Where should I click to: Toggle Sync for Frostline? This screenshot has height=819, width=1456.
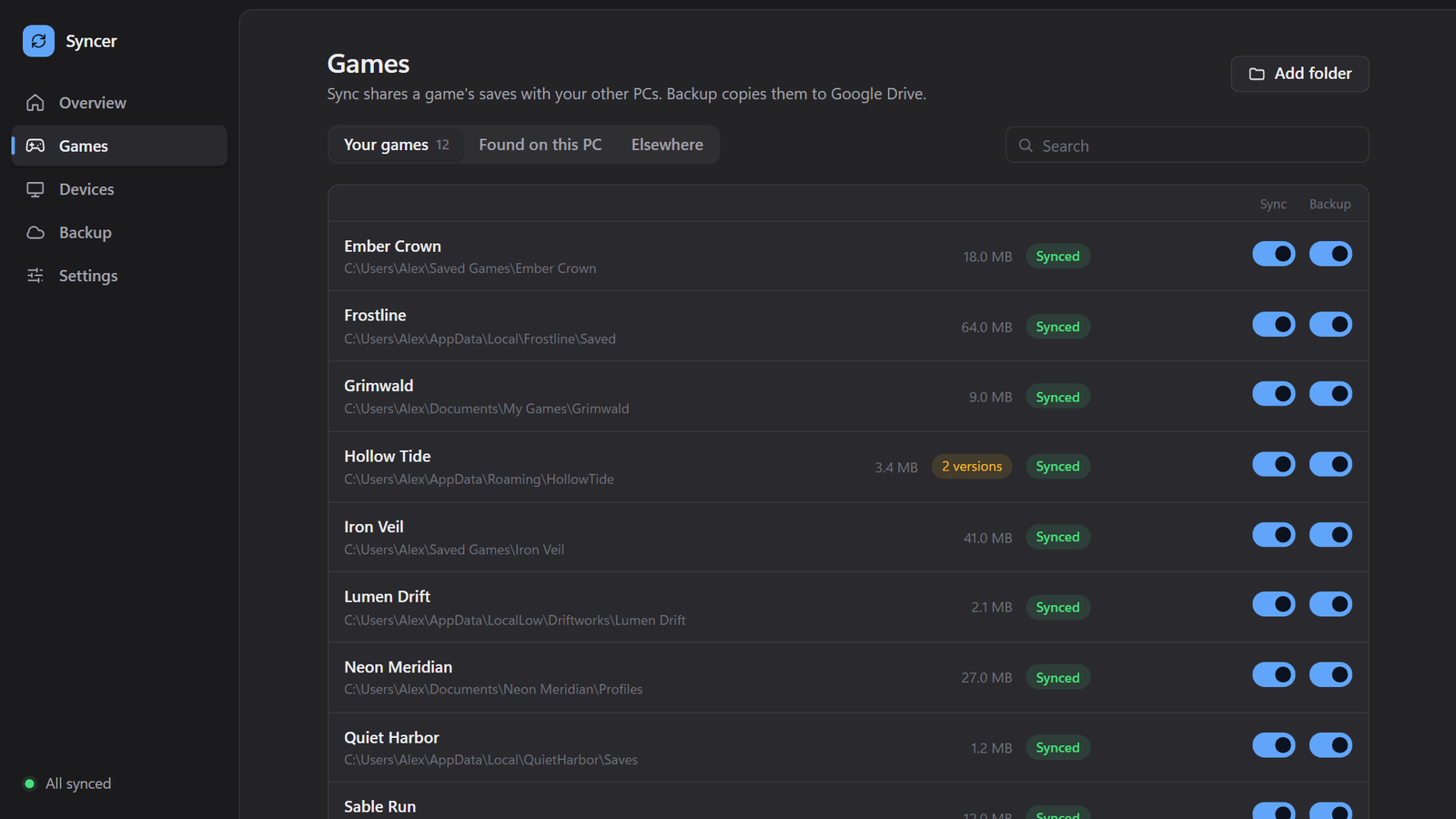pyautogui.click(x=1274, y=324)
